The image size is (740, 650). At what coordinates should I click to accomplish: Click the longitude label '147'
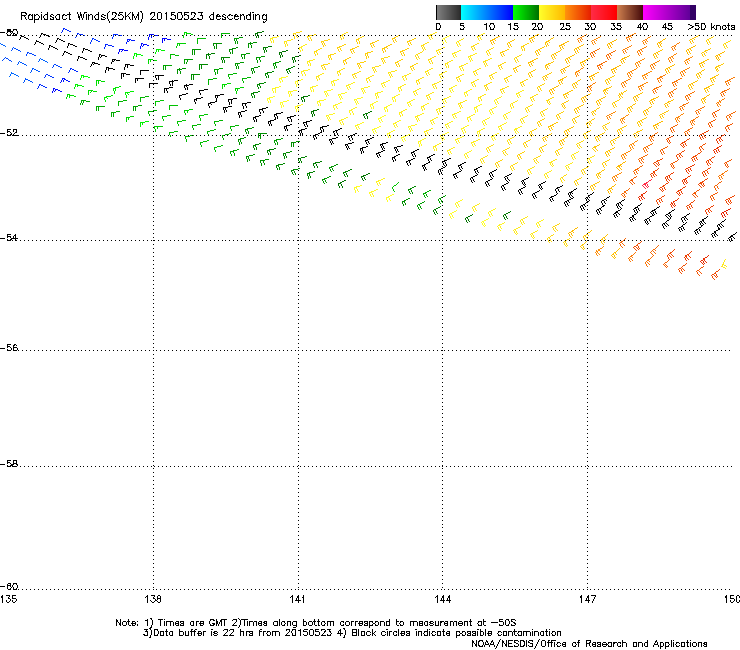587,599
